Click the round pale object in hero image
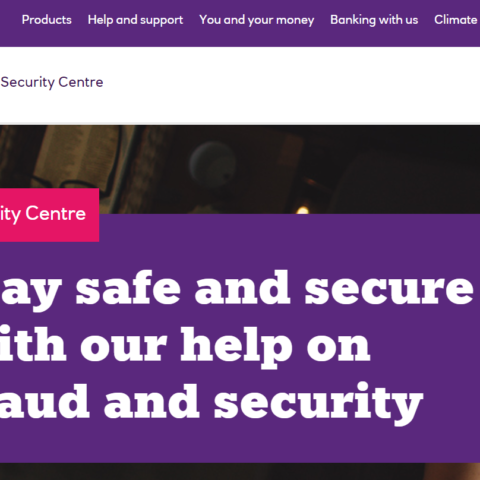 (x=213, y=165)
